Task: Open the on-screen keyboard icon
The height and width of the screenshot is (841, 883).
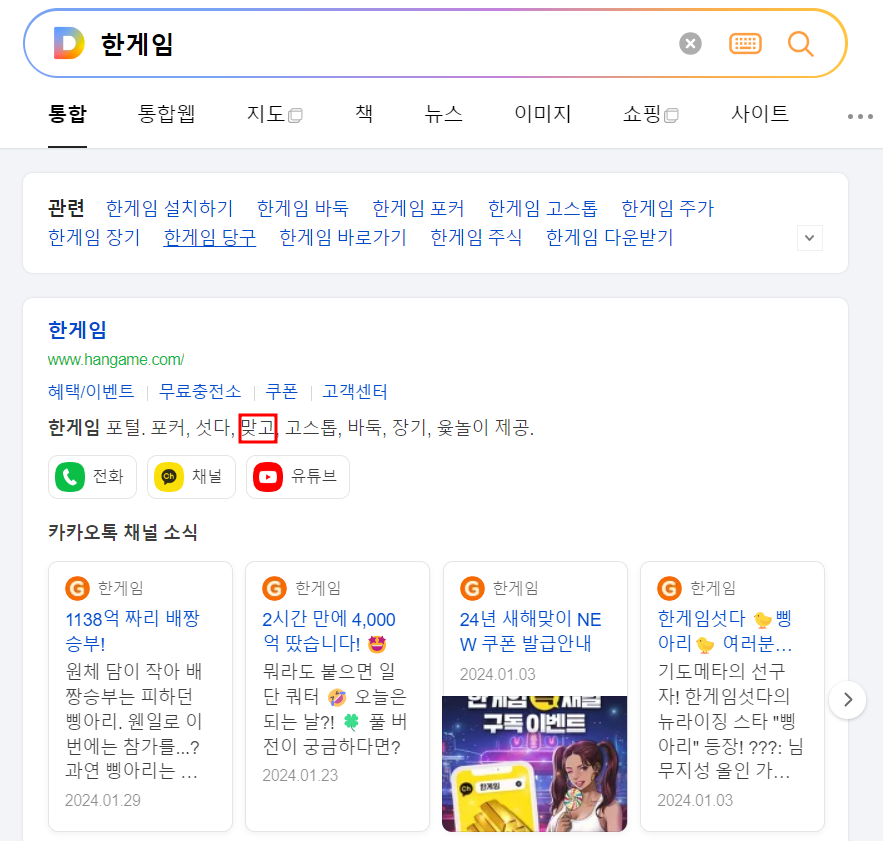Action: (x=745, y=43)
